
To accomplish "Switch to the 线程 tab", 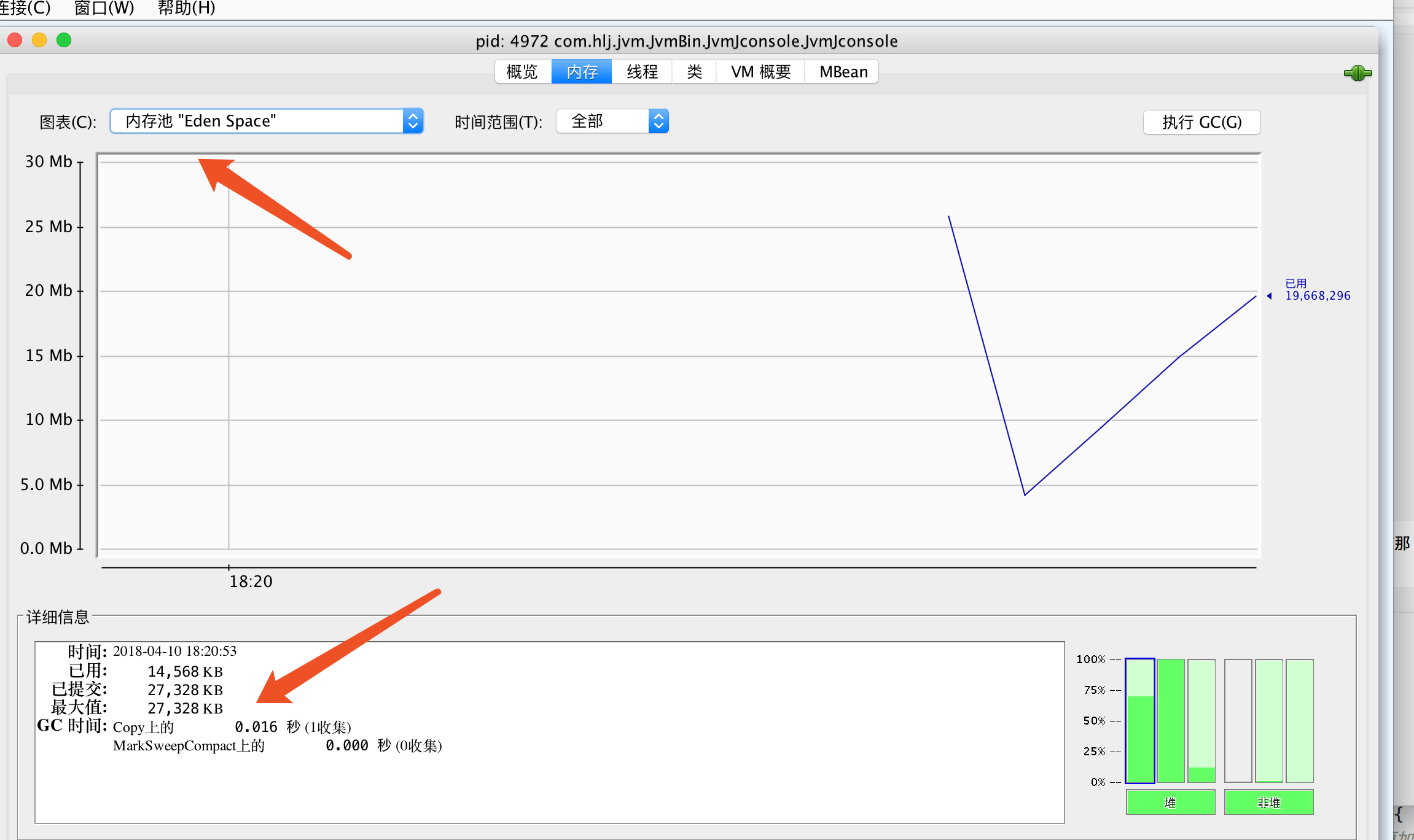I will pos(642,72).
